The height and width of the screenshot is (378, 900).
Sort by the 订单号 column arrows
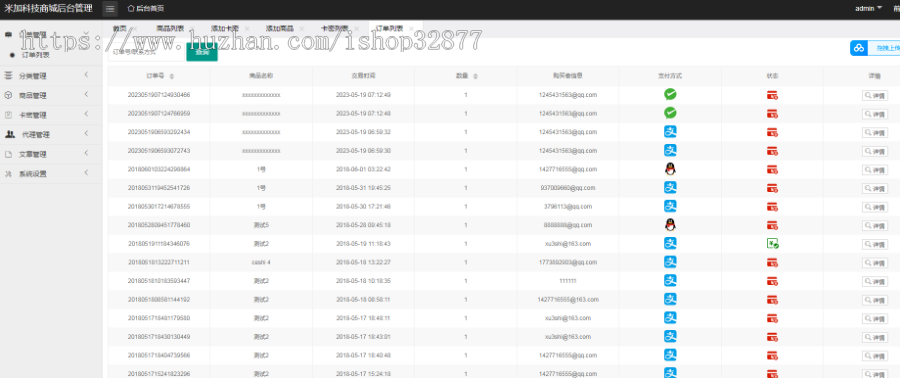pyautogui.click(x=172, y=76)
